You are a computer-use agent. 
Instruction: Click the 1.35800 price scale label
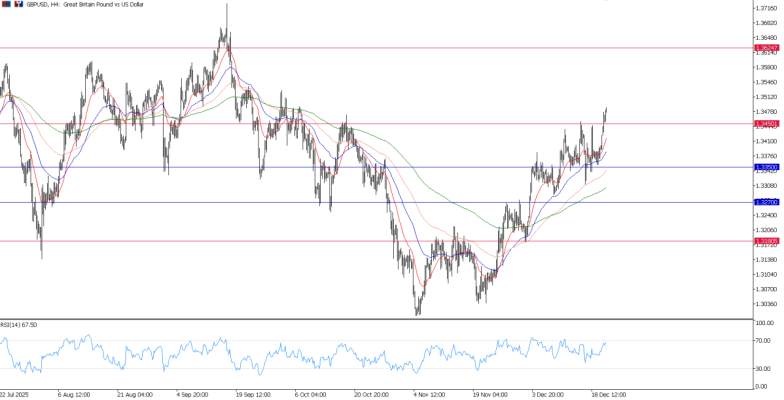click(768, 67)
